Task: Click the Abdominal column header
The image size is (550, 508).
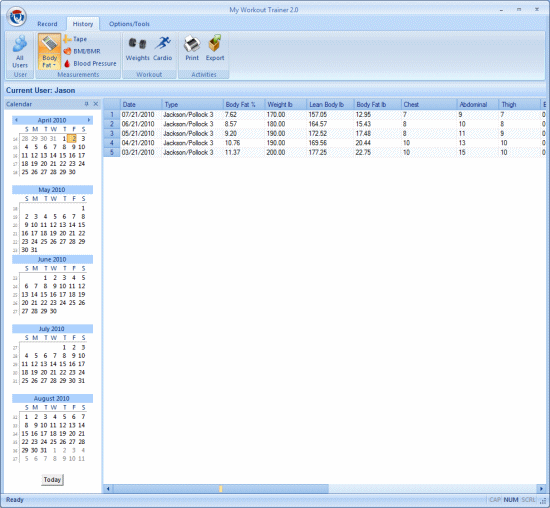Action: [x=478, y=105]
